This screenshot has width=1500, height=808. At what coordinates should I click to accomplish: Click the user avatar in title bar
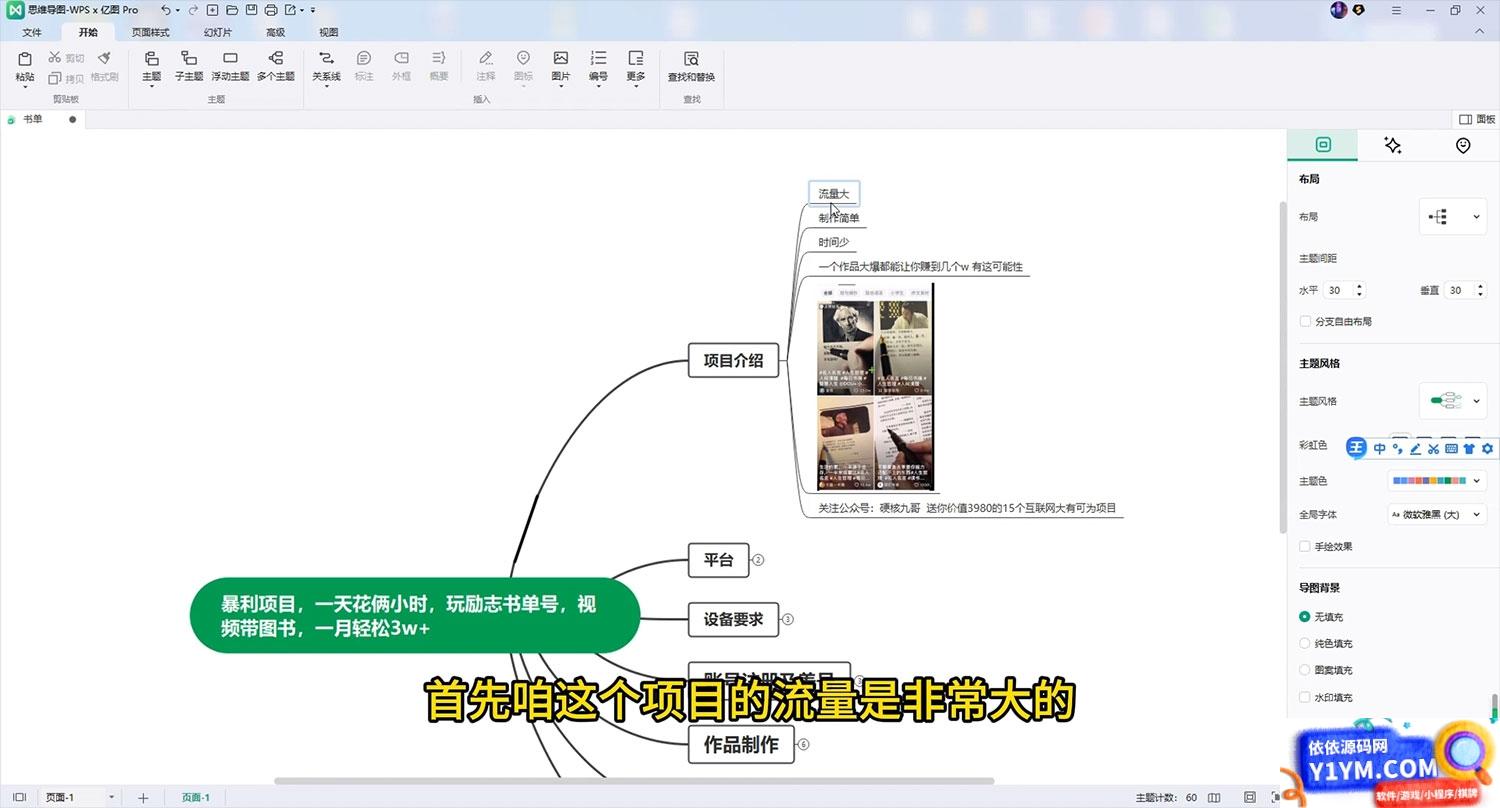coord(1339,10)
